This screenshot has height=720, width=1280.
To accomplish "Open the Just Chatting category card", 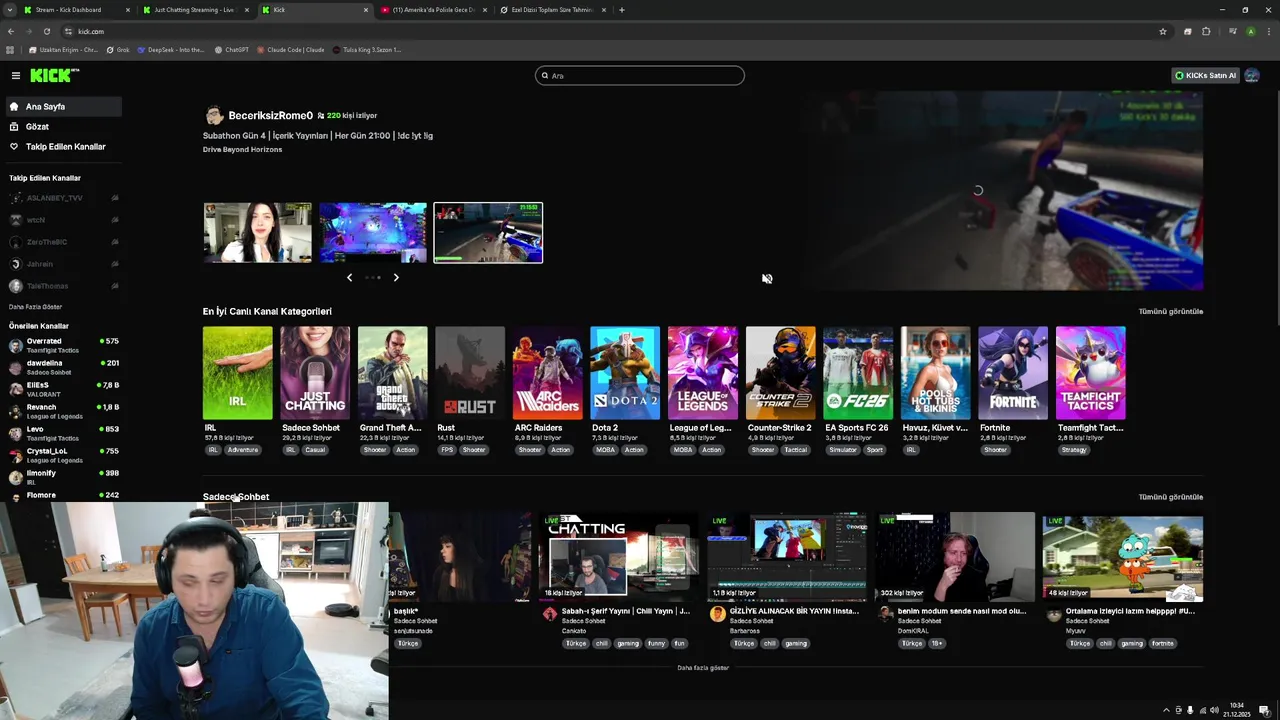I will click(315, 373).
